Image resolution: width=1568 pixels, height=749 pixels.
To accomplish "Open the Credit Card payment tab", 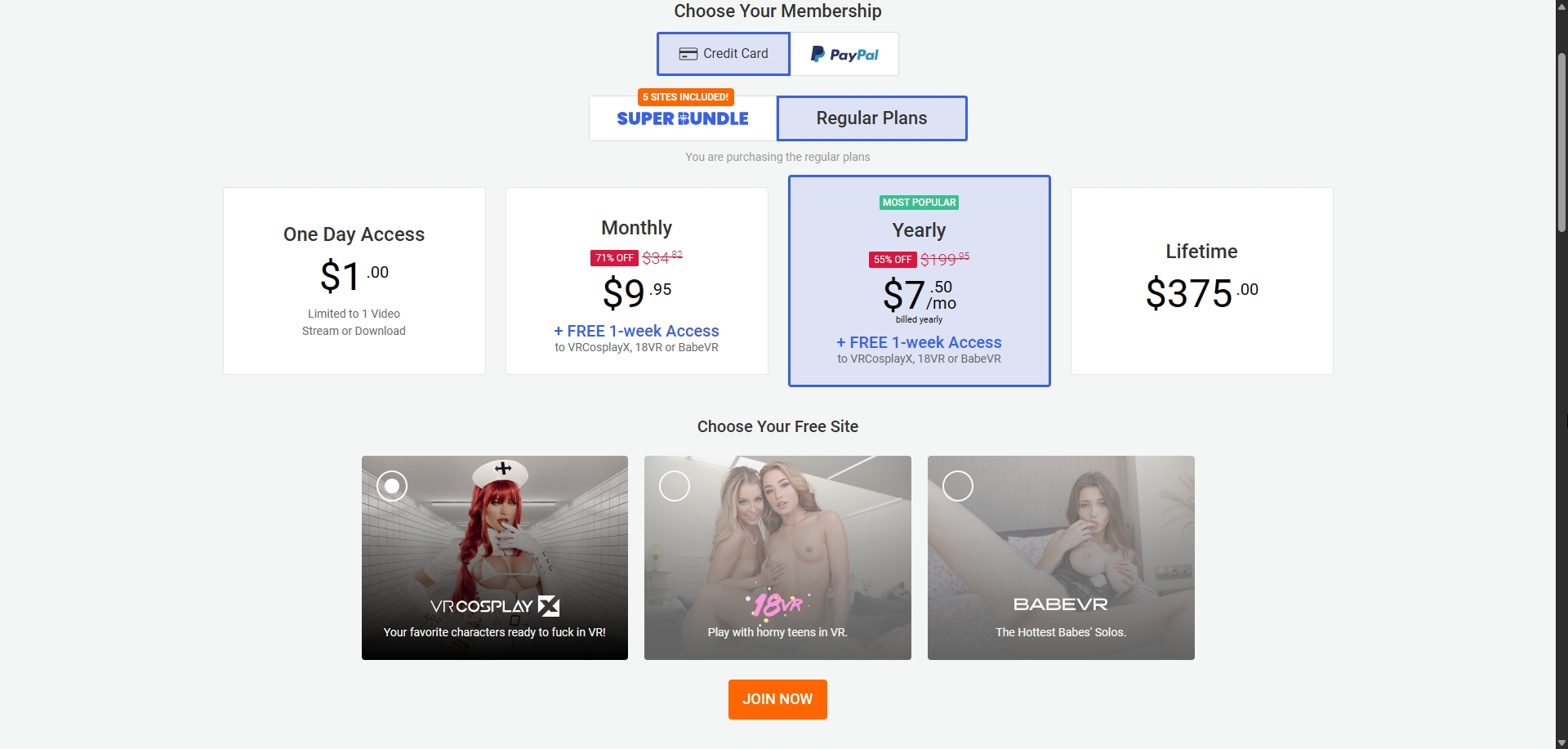I will (723, 53).
